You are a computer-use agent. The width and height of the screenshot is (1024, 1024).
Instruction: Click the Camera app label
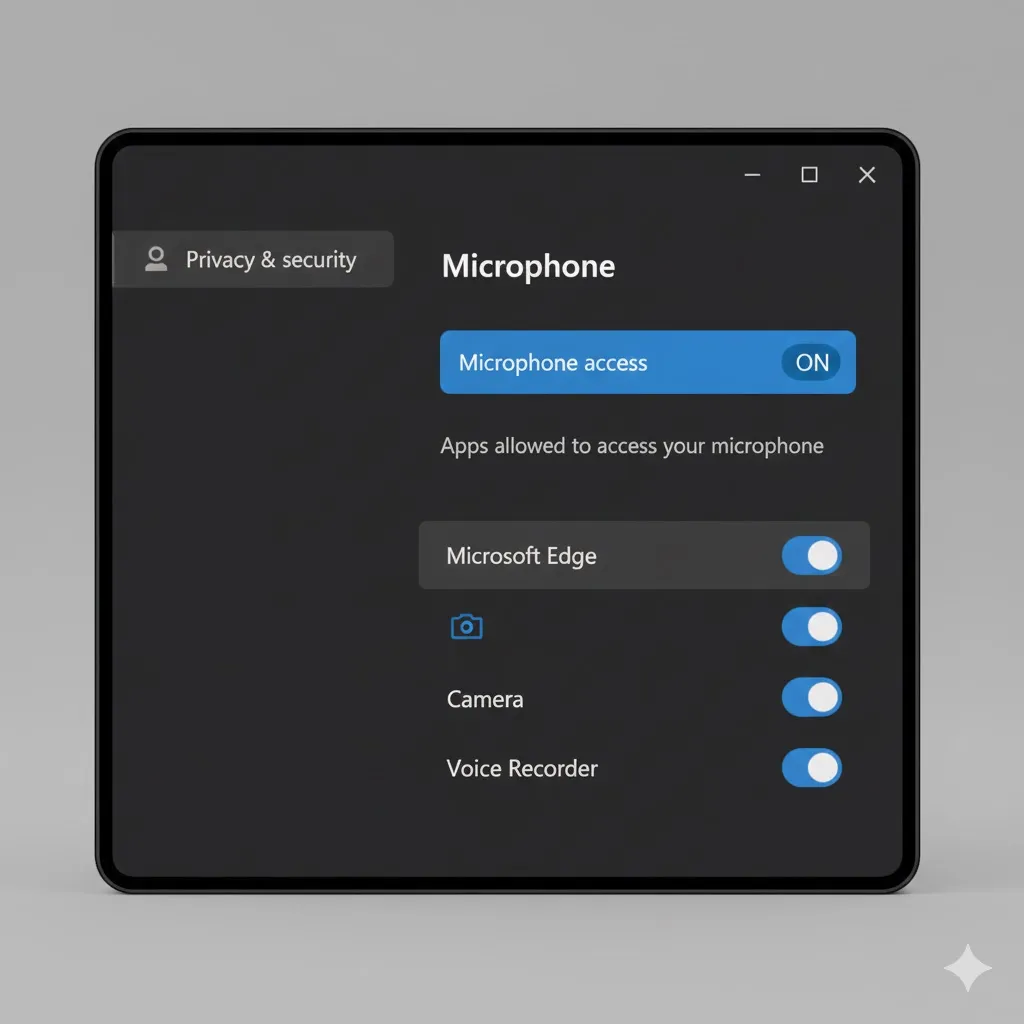coord(485,699)
